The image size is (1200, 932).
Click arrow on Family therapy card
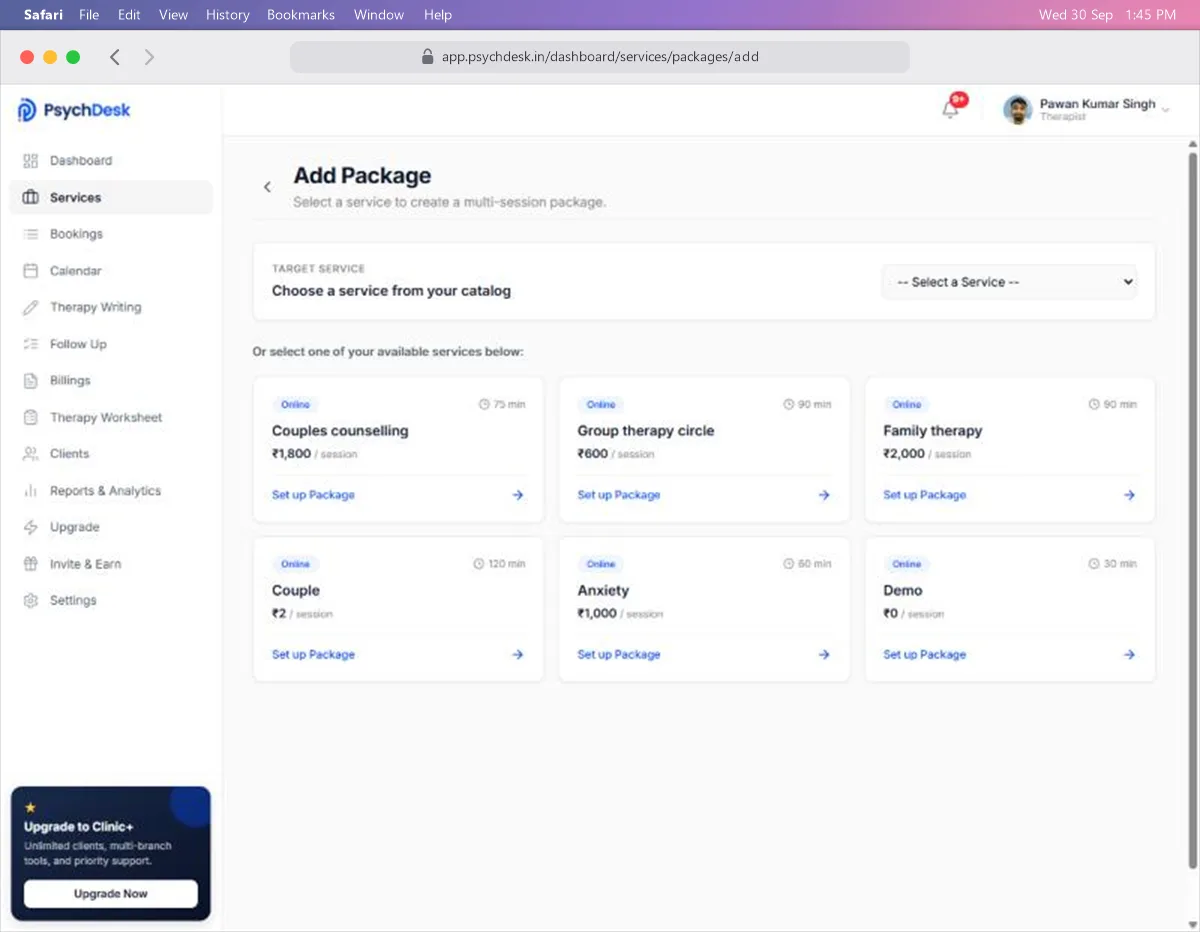click(1129, 495)
